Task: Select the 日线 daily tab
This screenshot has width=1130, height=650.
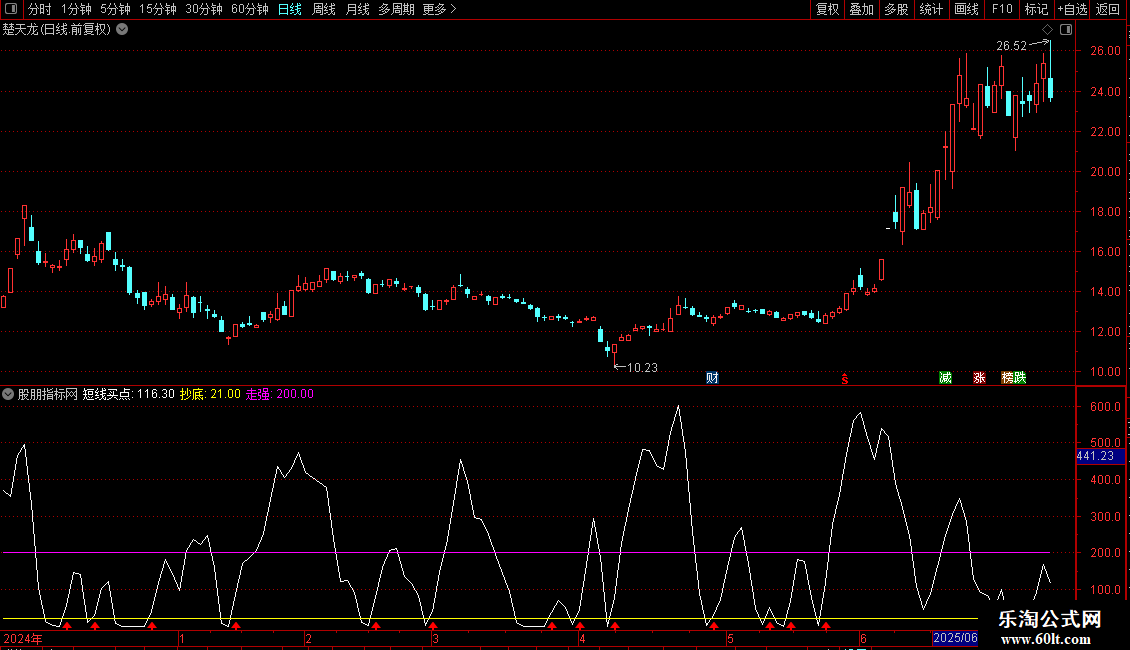Action: pyautogui.click(x=290, y=9)
